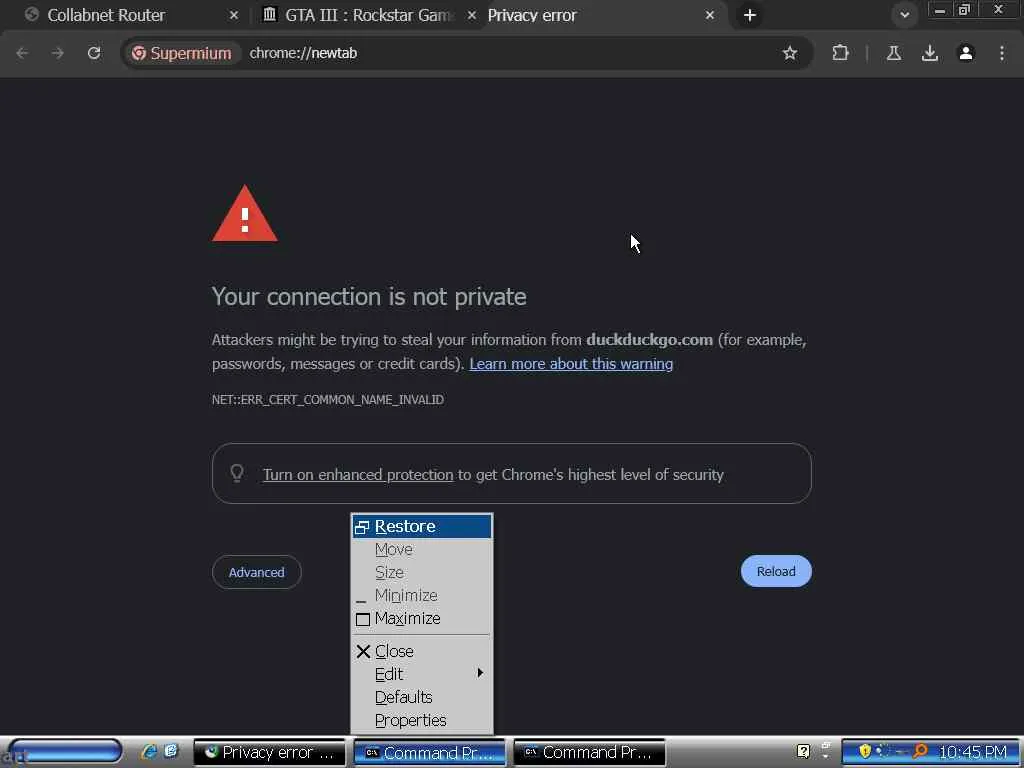Click the red warning triangle icon

click(x=245, y=214)
